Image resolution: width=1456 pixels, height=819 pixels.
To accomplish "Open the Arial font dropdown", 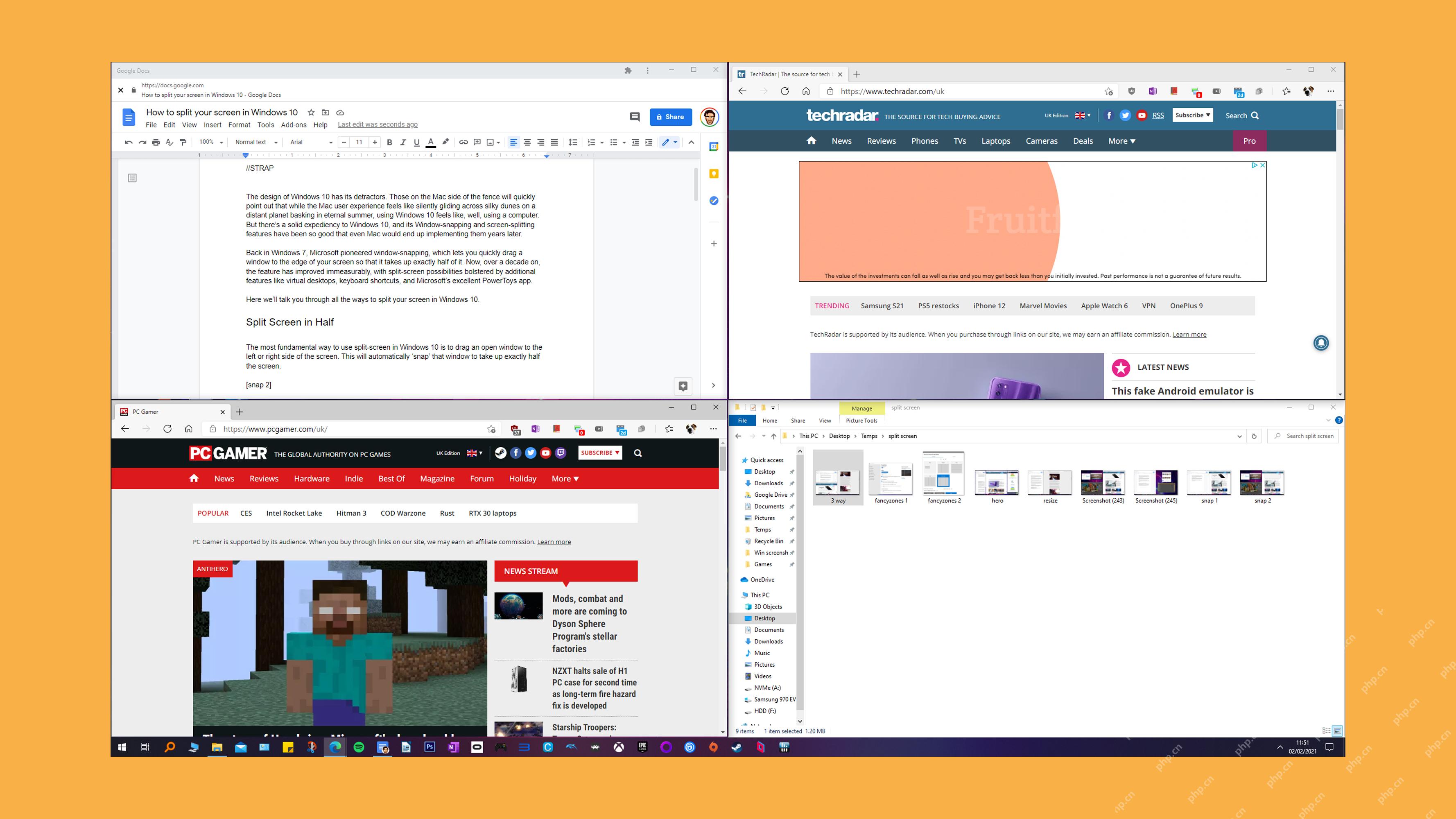I will (311, 143).
